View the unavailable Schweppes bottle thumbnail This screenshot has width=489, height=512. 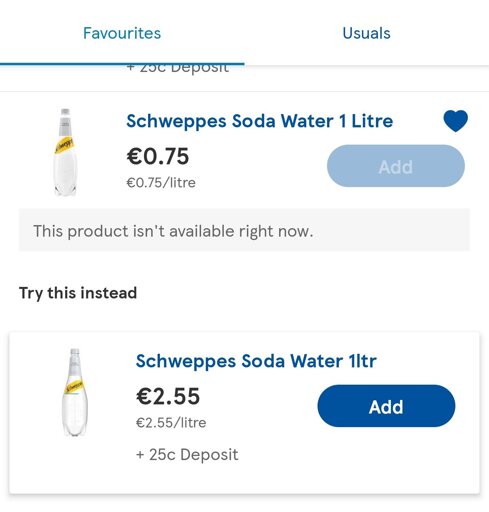coord(65,152)
